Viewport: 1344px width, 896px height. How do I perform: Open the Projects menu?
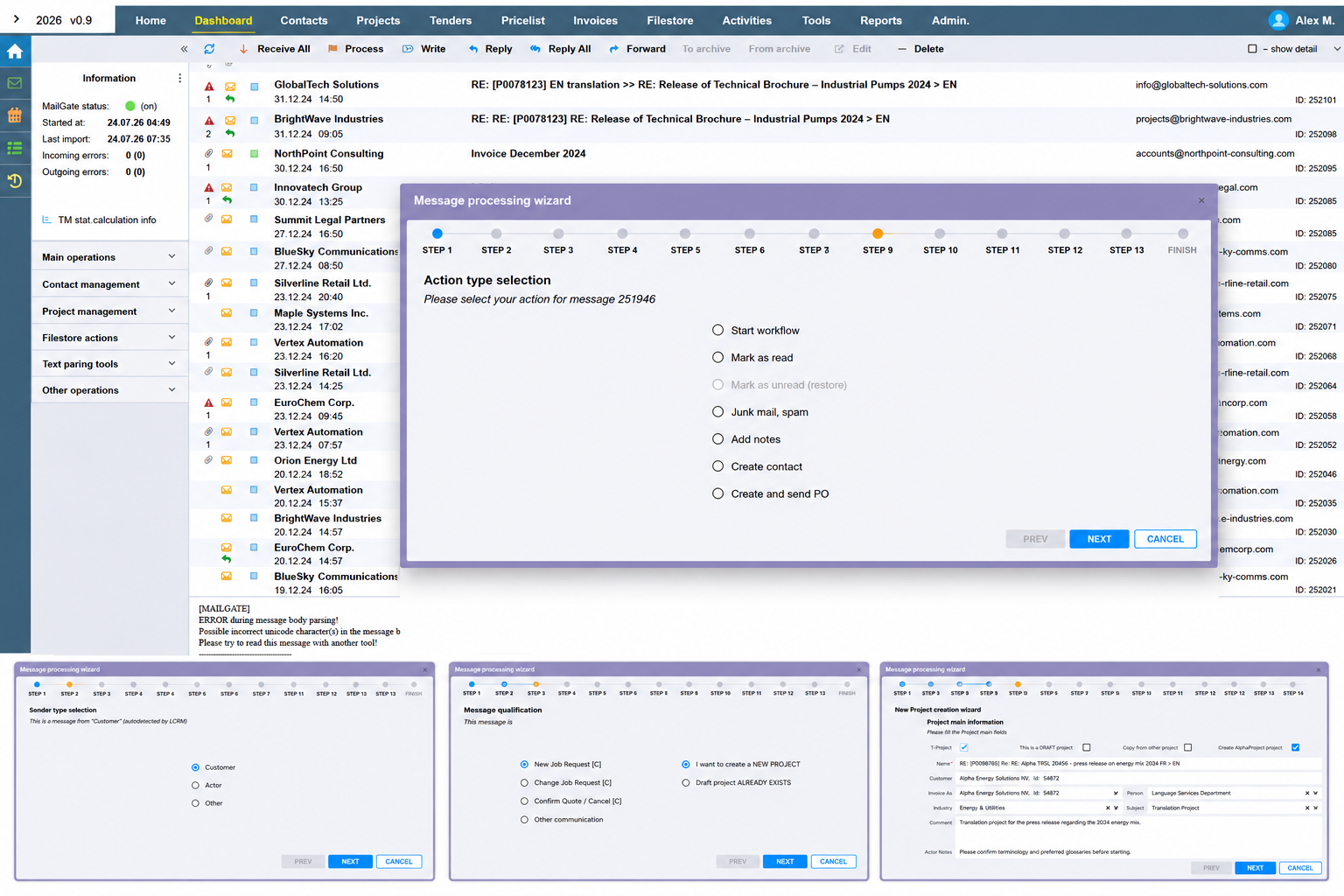[378, 20]
